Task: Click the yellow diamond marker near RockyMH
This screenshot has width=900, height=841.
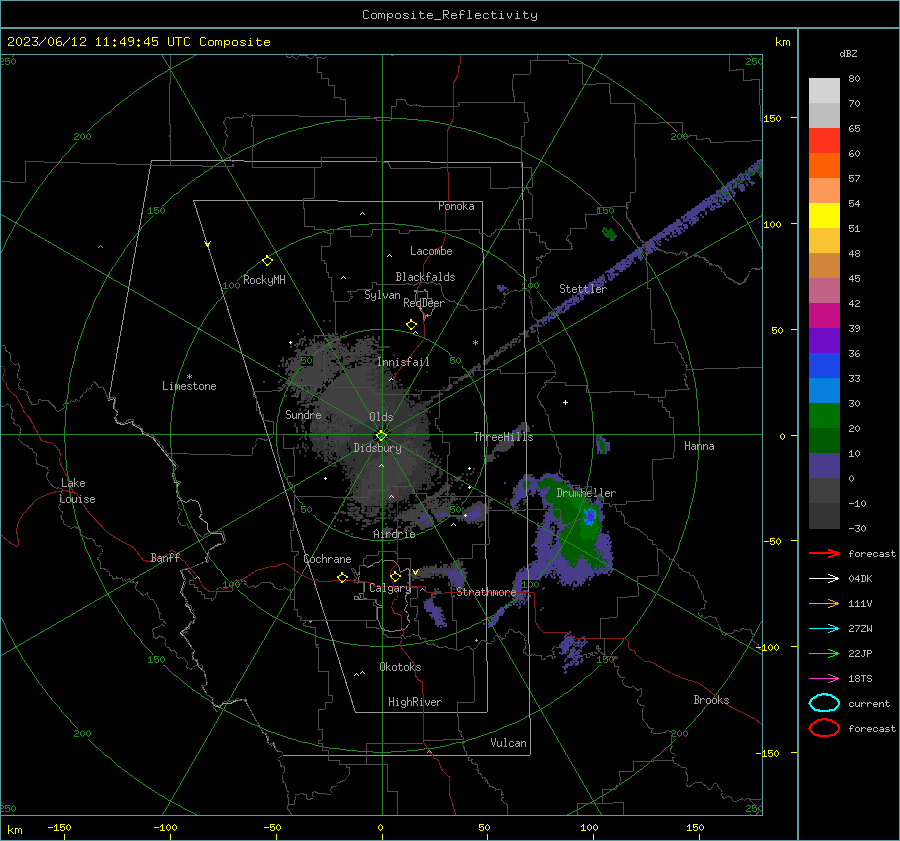Action: pos(267,261)
